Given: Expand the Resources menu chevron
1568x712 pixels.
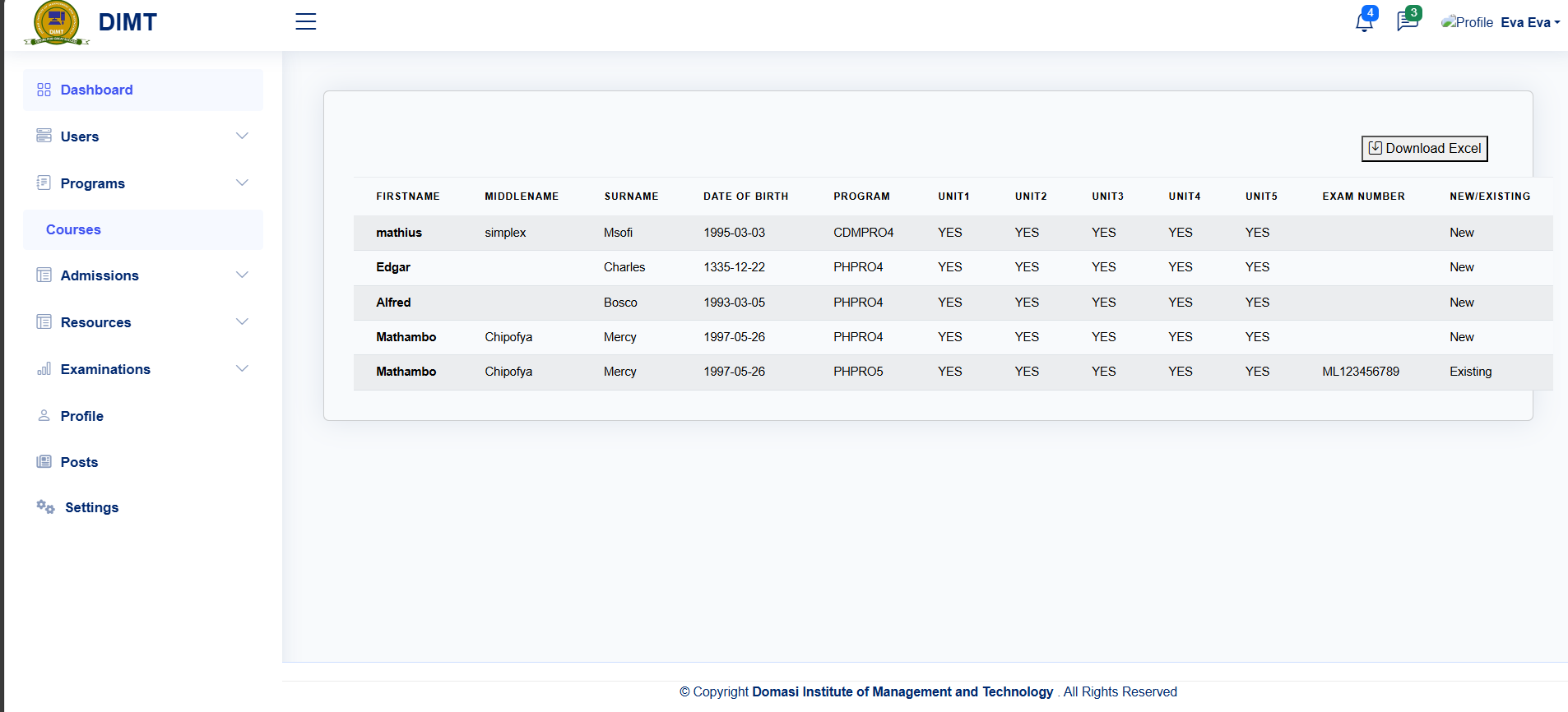Looking at the screenshot, I should click(242, 321).
